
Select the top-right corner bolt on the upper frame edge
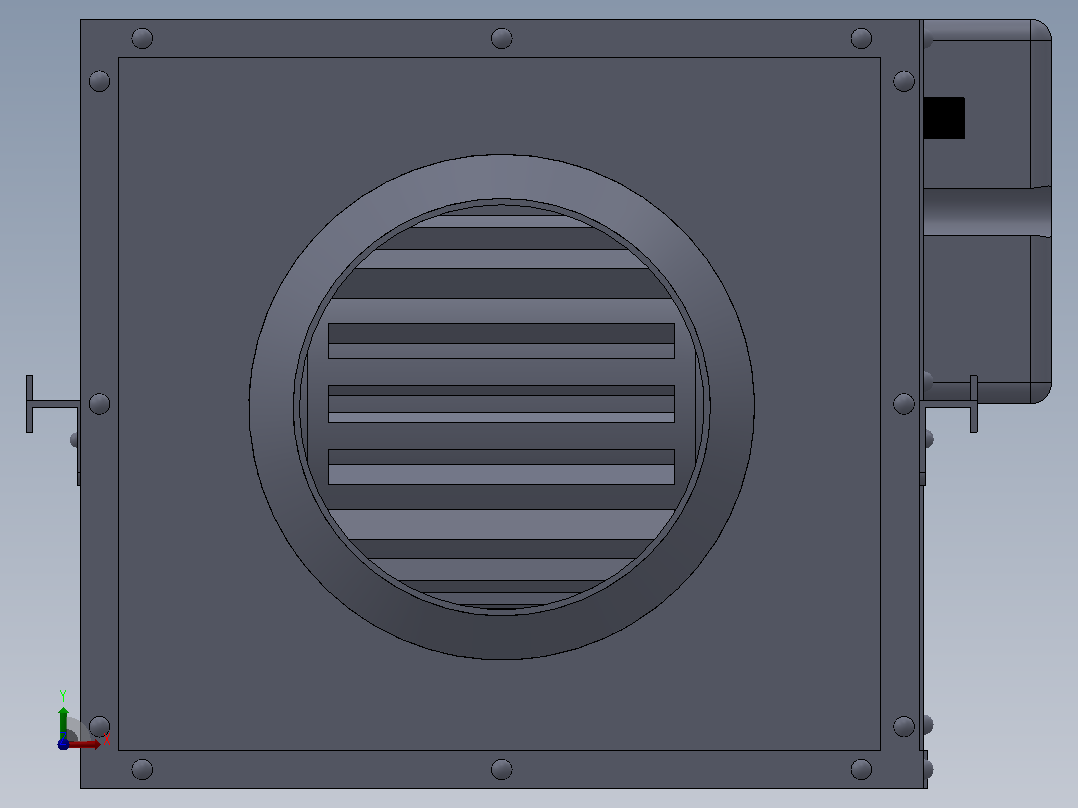click(861, 39)
